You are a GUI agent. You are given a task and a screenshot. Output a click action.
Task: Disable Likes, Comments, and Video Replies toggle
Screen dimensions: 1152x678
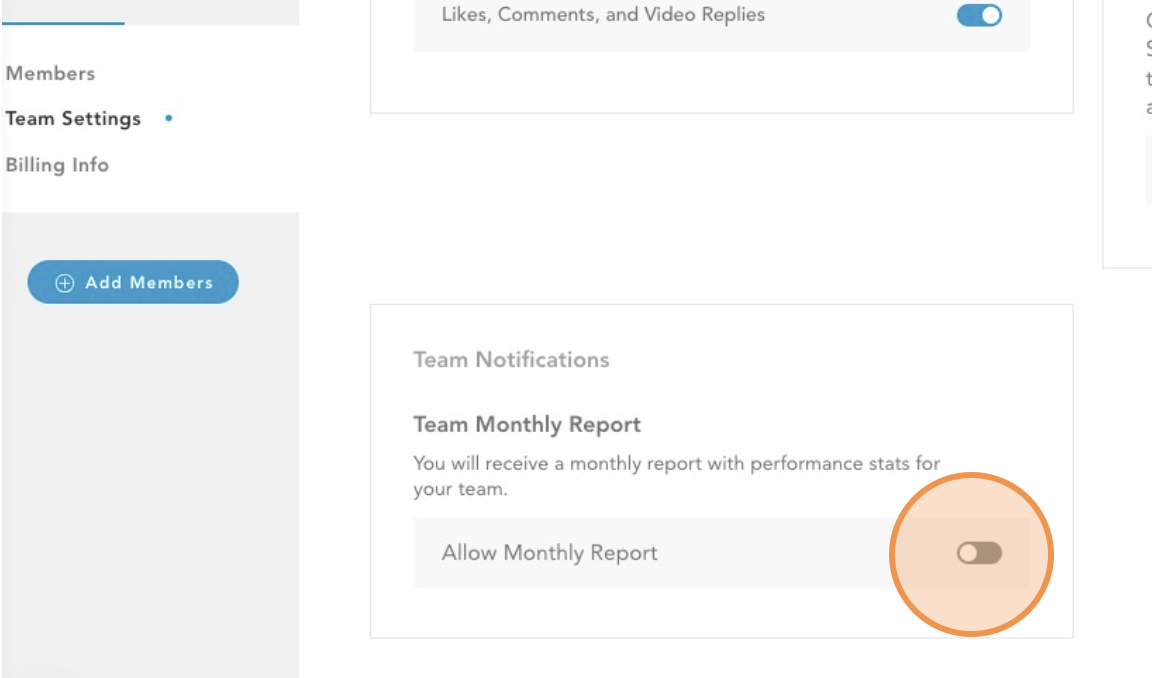point(979,15)
